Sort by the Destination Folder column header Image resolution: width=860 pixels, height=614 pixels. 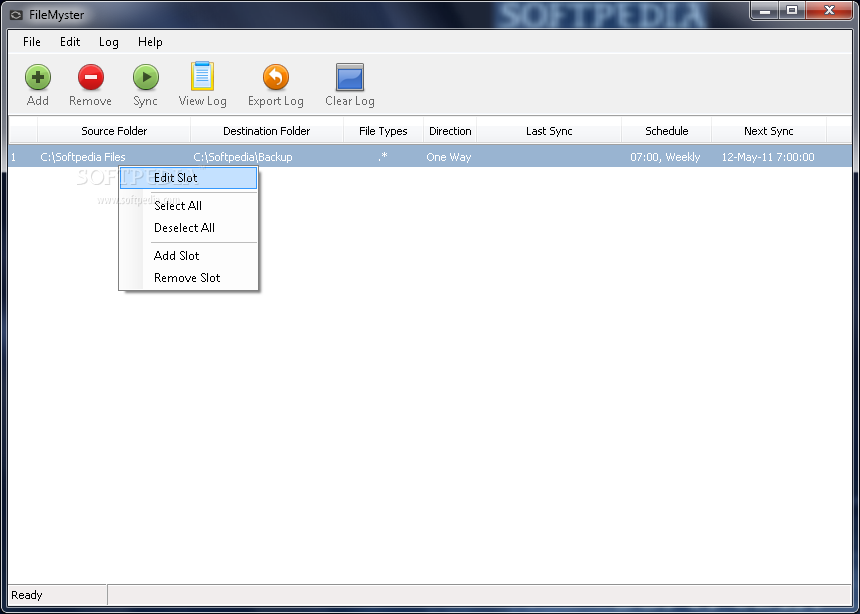click(x=267, y=131)
